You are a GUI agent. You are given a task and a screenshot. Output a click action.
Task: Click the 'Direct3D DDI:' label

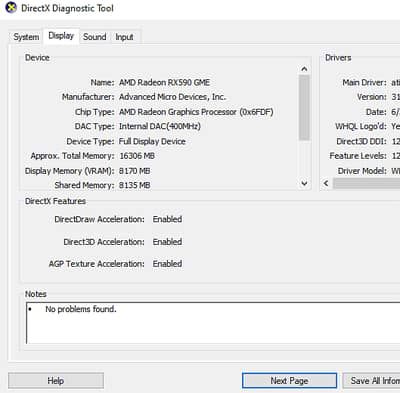(361, 141)
